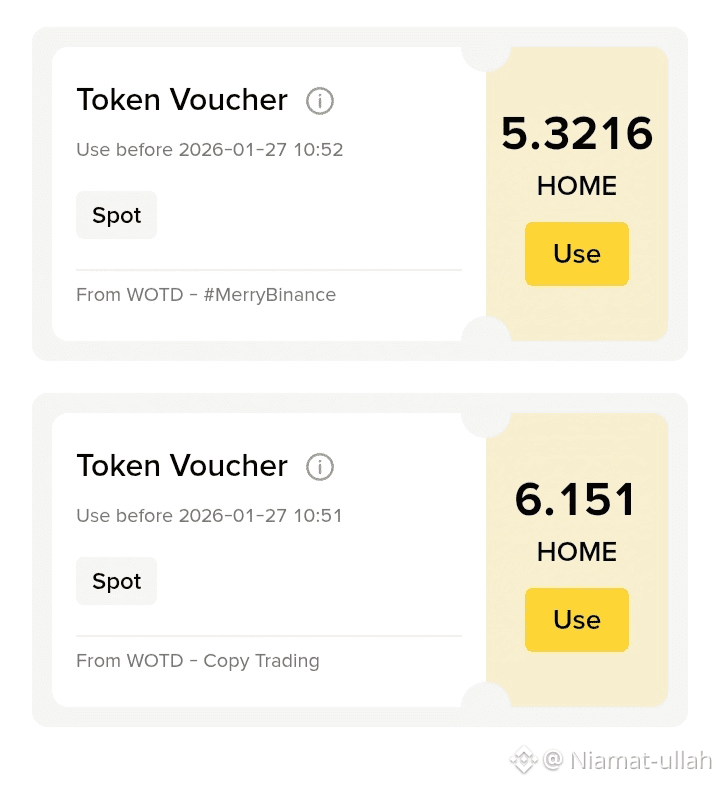Click the expiry text ending in 10:51
The height and width of the screenshot is (785, 720).
pos(209,516)
